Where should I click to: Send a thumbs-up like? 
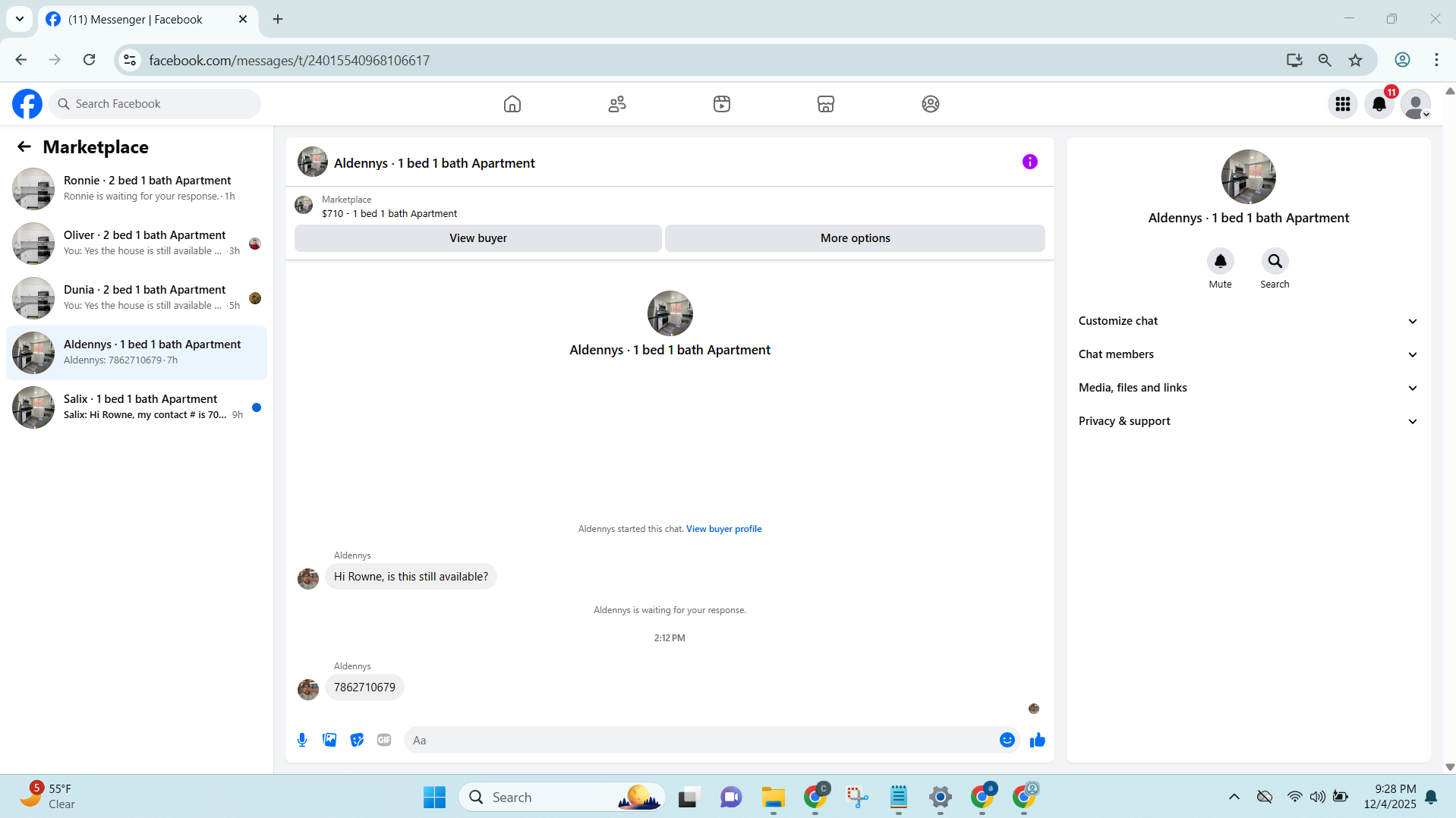[1038, 740]
